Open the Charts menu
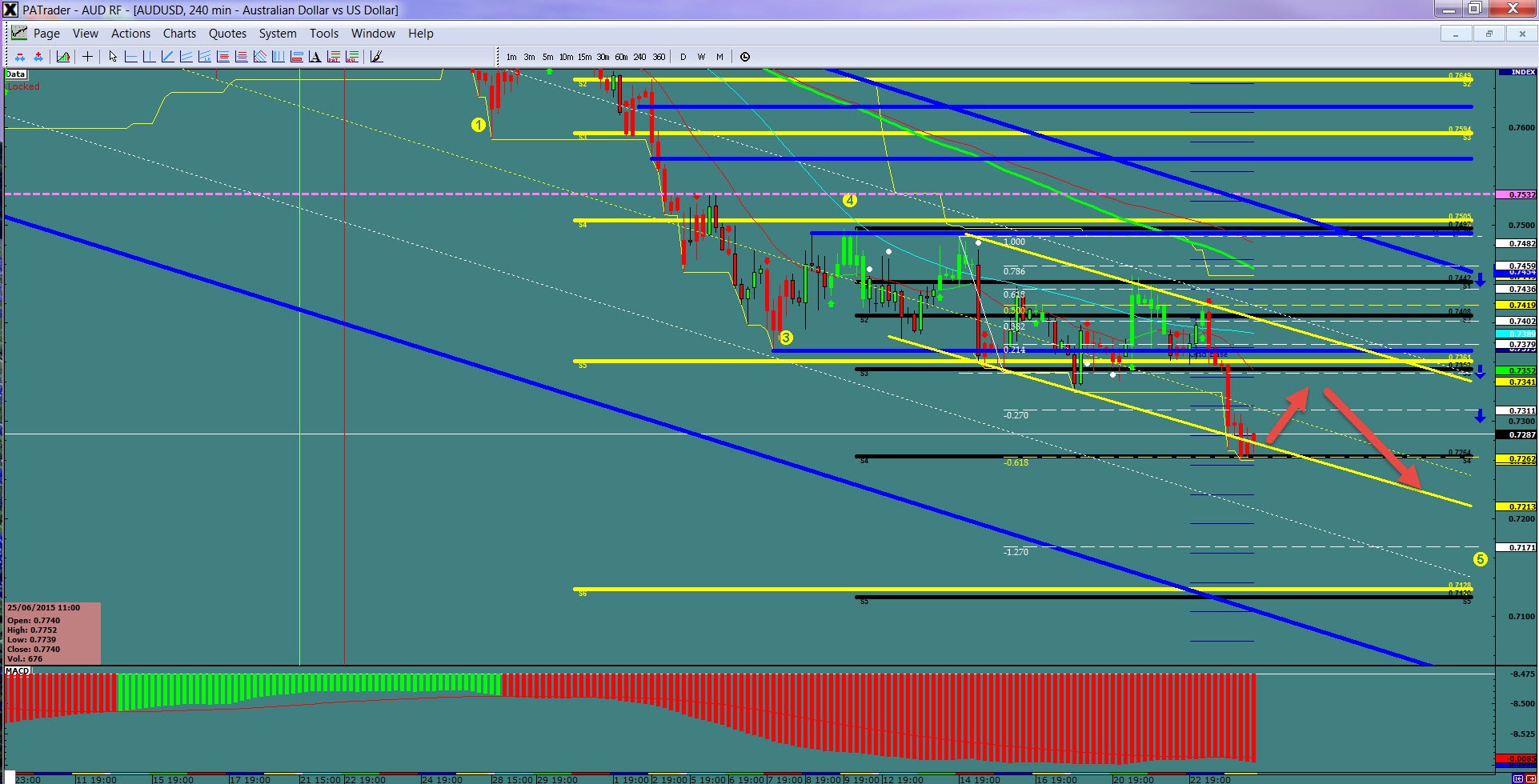The image size is (1539, 784). click(x=179, y=34)
